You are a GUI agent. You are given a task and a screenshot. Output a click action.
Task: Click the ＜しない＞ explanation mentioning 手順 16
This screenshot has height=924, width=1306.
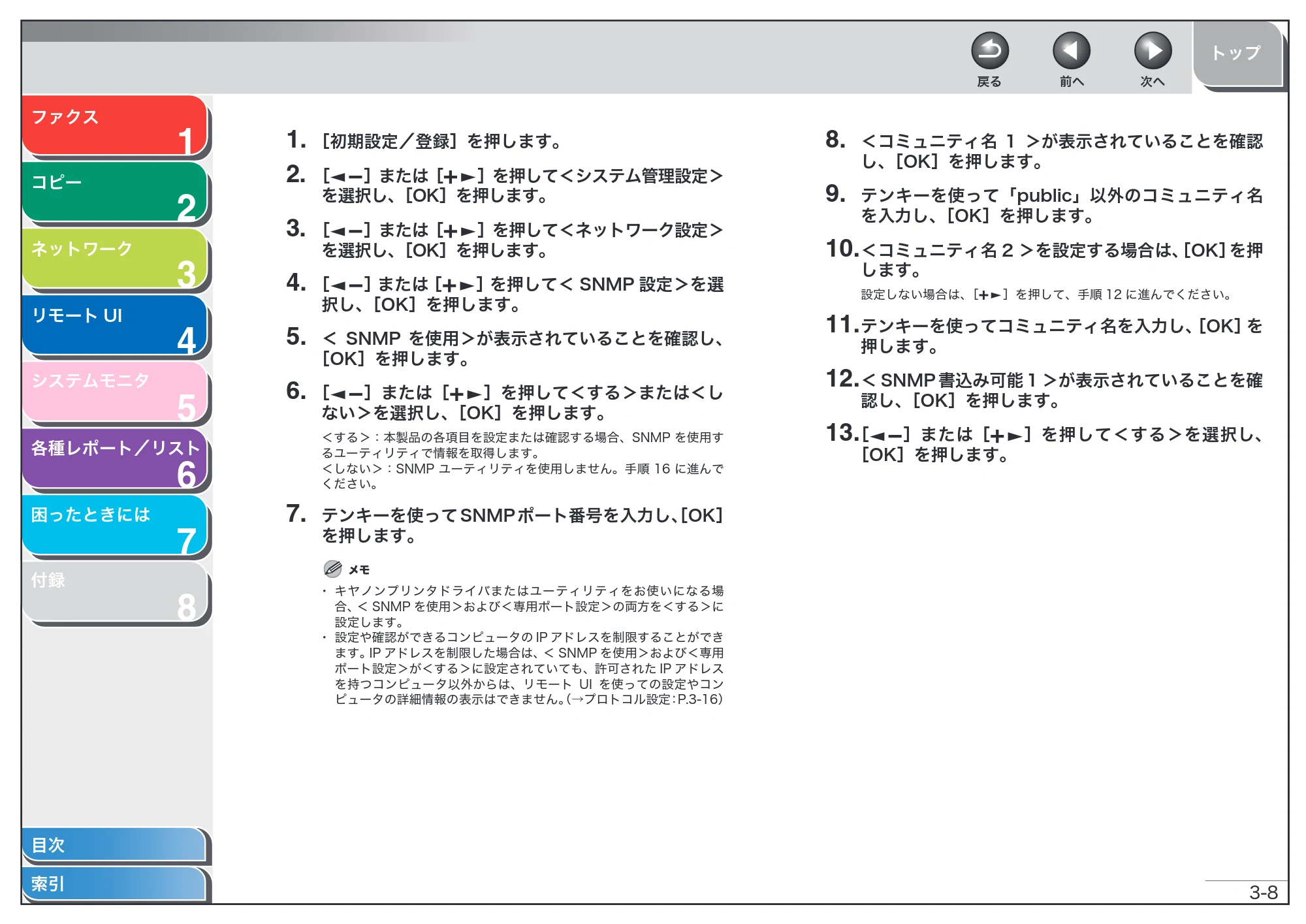[x=522, y=476]
